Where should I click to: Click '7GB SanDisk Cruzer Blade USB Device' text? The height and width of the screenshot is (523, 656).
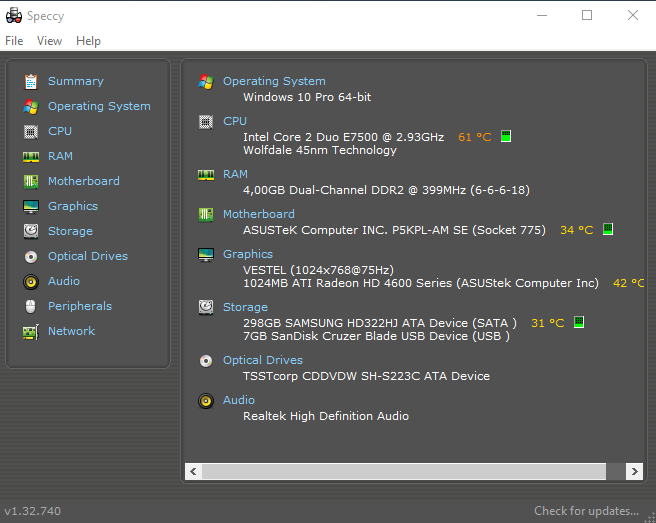pyautogui.click(x=355, y=336)
